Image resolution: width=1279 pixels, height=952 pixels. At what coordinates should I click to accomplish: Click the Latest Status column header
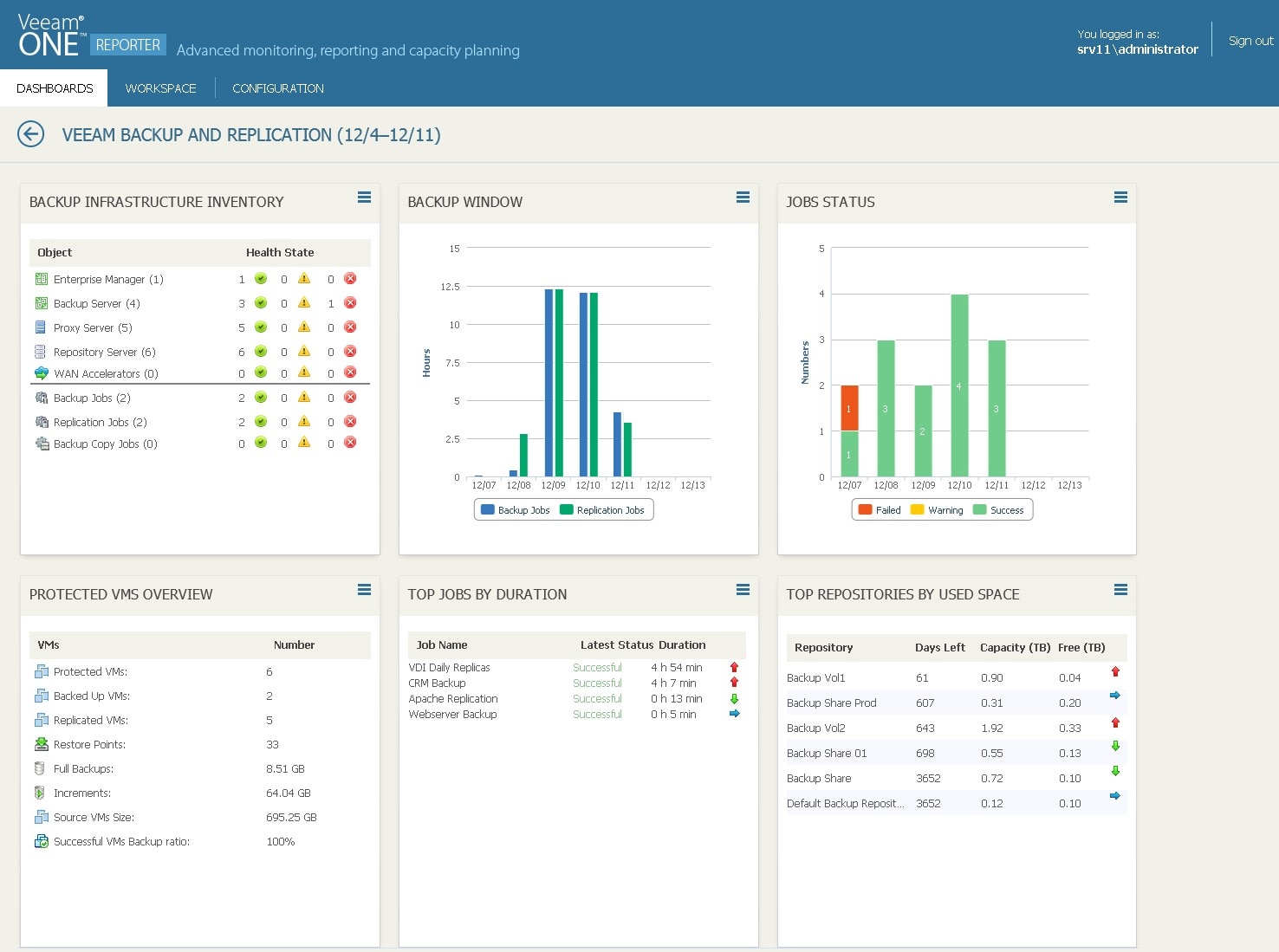click(x=617, y=644)
